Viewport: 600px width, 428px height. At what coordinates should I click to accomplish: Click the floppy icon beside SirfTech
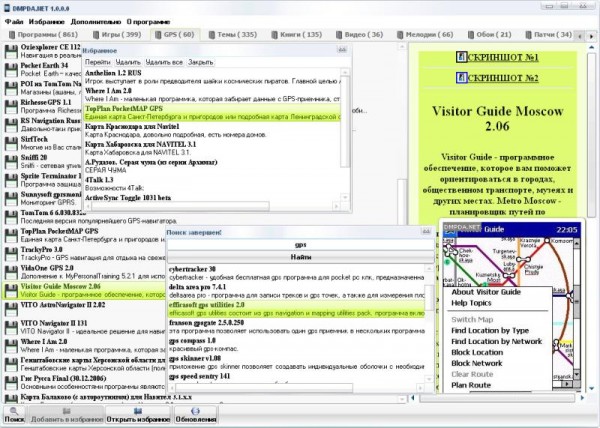point(11,143)
